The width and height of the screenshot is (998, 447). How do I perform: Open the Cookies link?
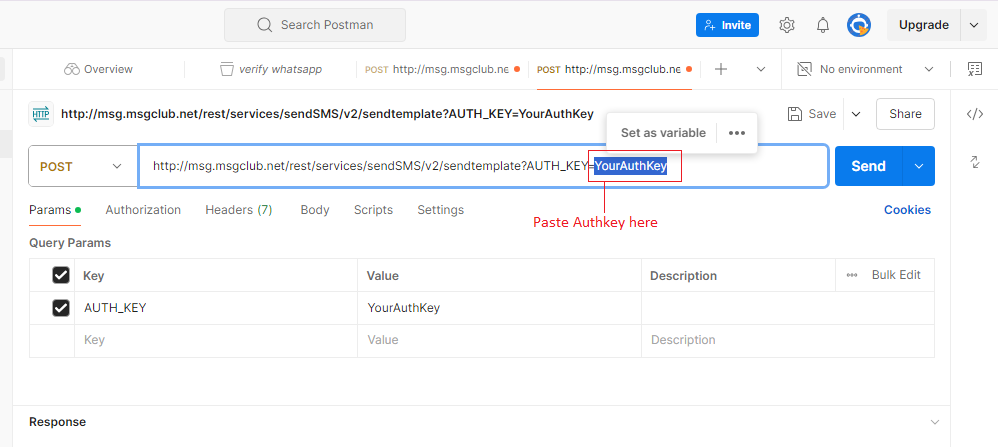(907, 209)
